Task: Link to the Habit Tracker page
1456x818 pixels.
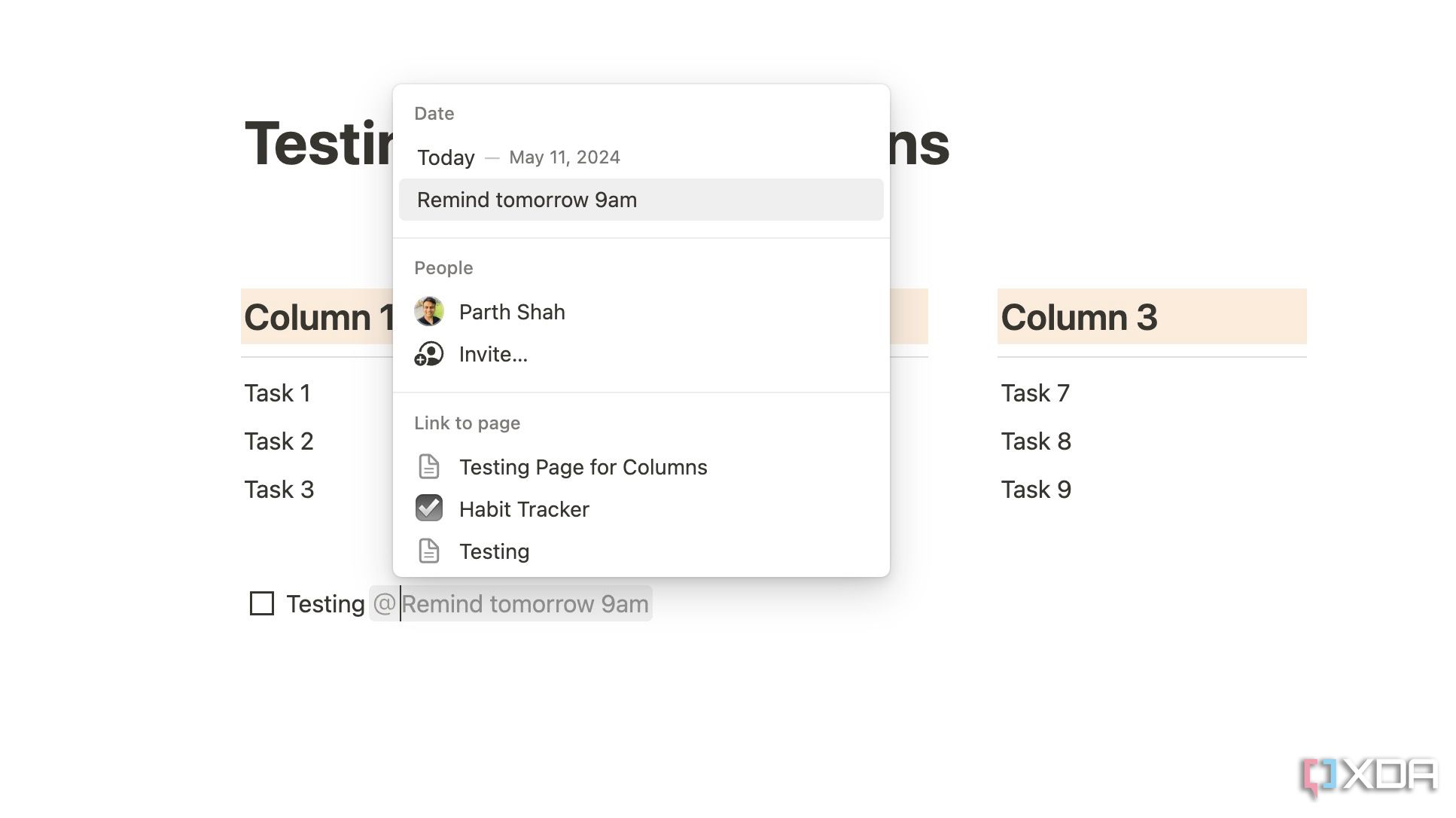Action: [x=524, y=509]
